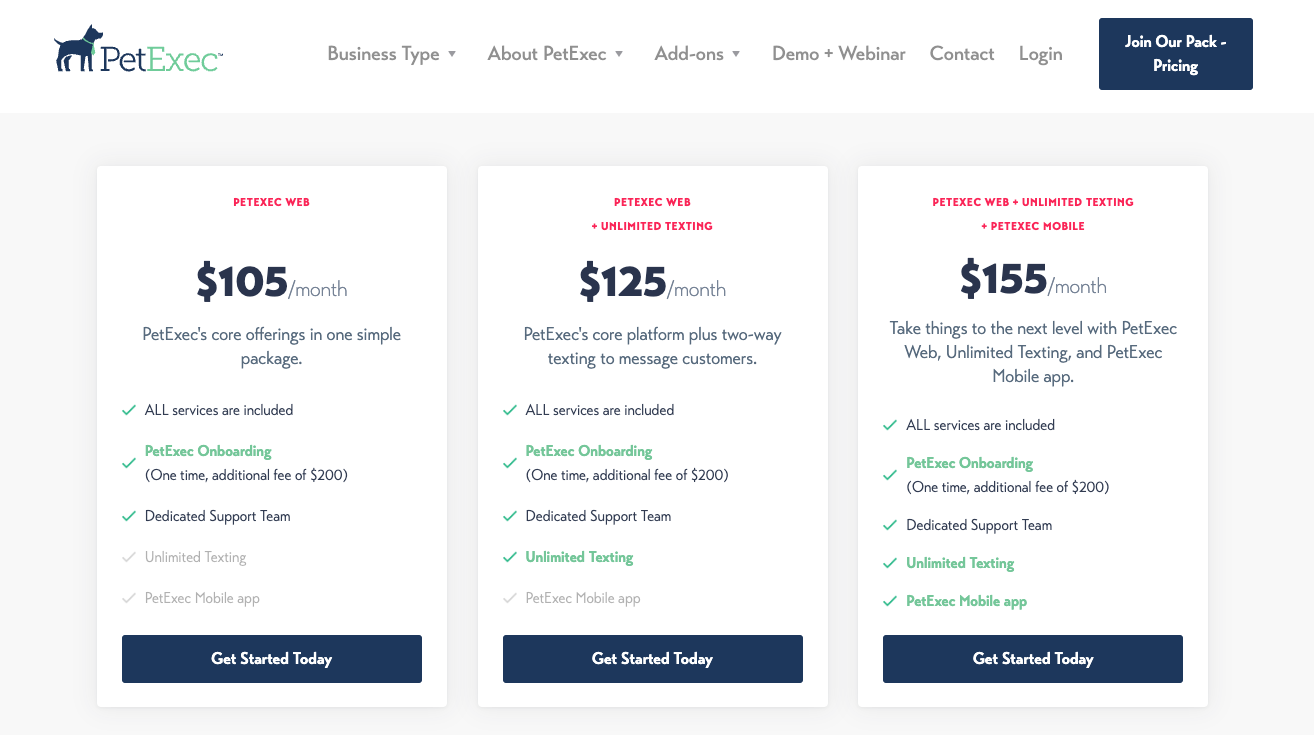Select Contact in the navigation bar
This screenshot has height=735, width=1314.
(x=961, y=54)
